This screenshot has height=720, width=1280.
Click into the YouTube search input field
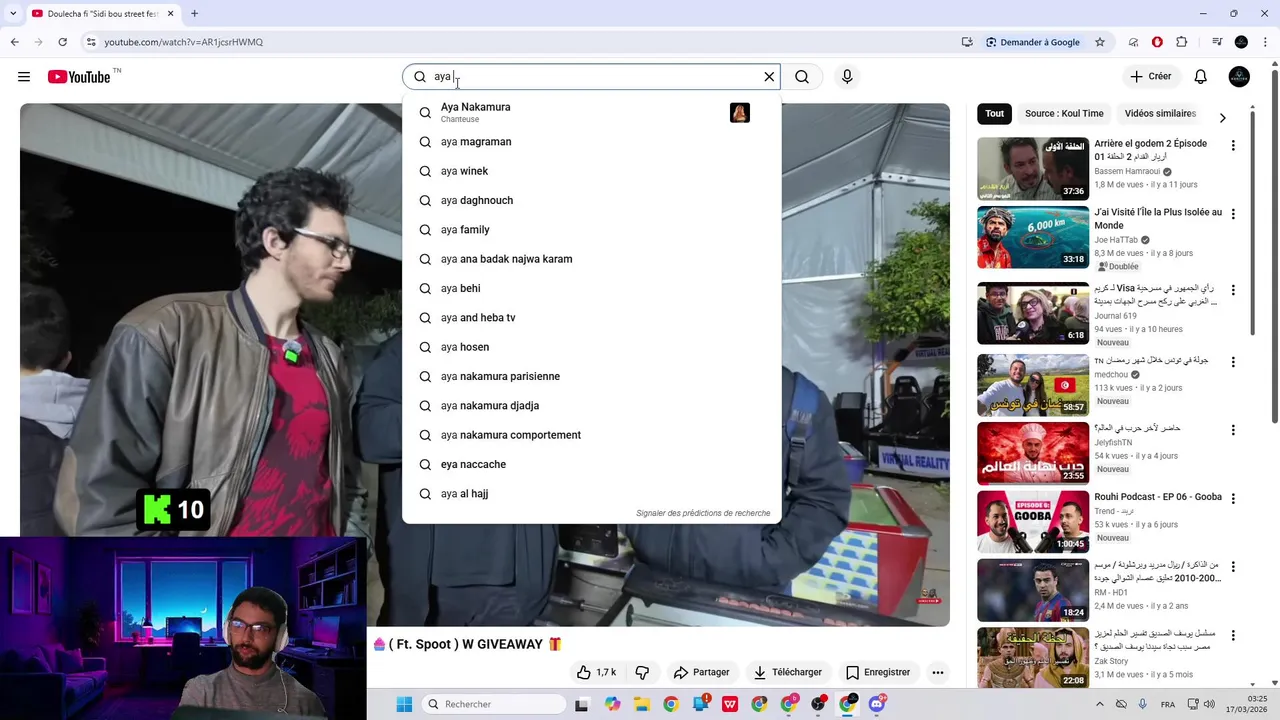point(594,77)
